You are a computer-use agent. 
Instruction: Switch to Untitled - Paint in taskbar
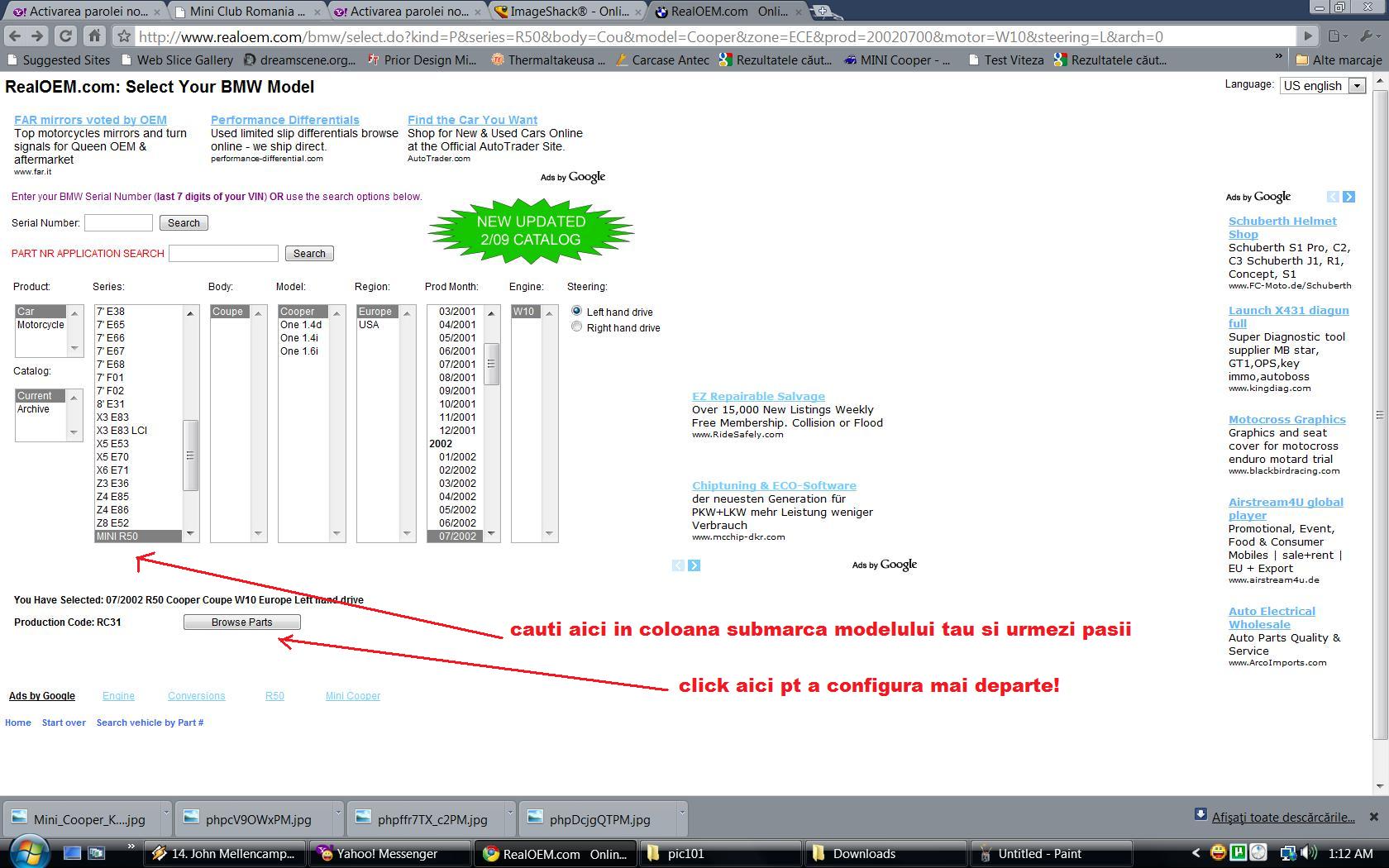coord(1052,853)
